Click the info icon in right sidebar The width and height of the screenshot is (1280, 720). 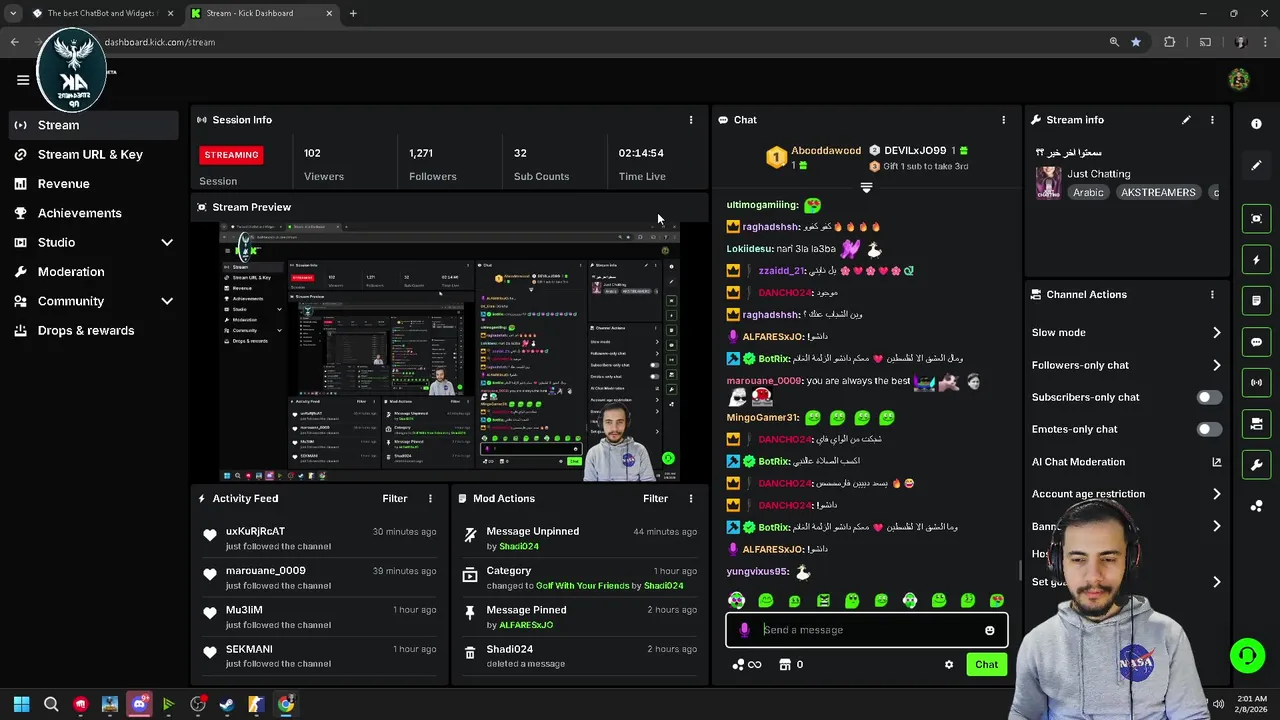pyautogui.click(x=1256, y=123)
